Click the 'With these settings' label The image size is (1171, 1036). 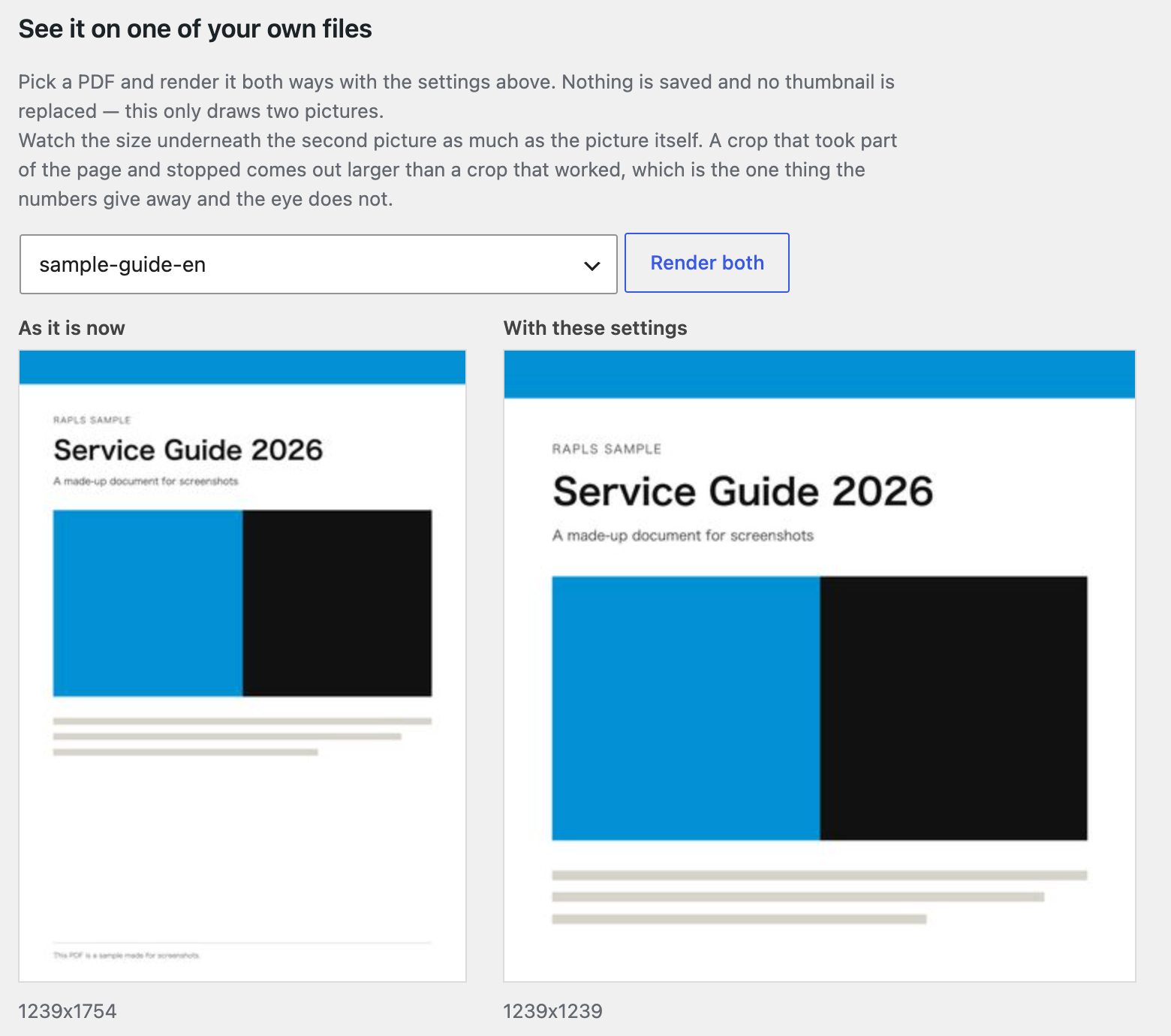pyautogui.click(x=595, y=328)
